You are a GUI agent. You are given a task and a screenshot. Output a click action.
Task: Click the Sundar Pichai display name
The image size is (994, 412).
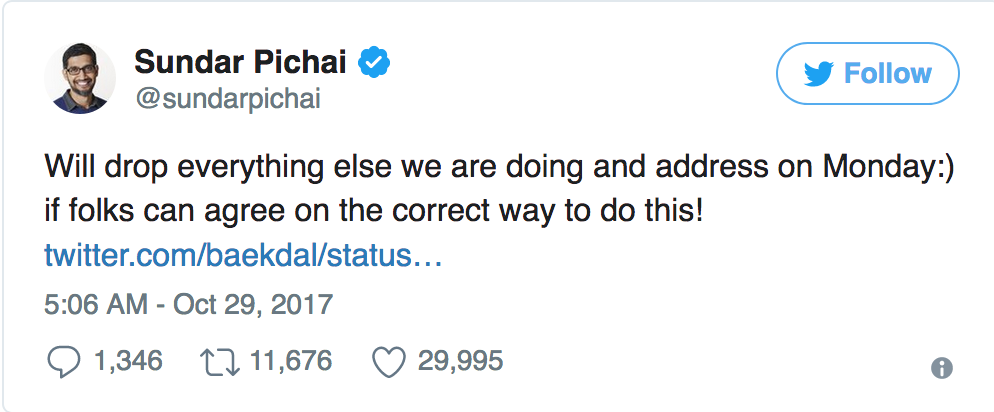(240, 64)
